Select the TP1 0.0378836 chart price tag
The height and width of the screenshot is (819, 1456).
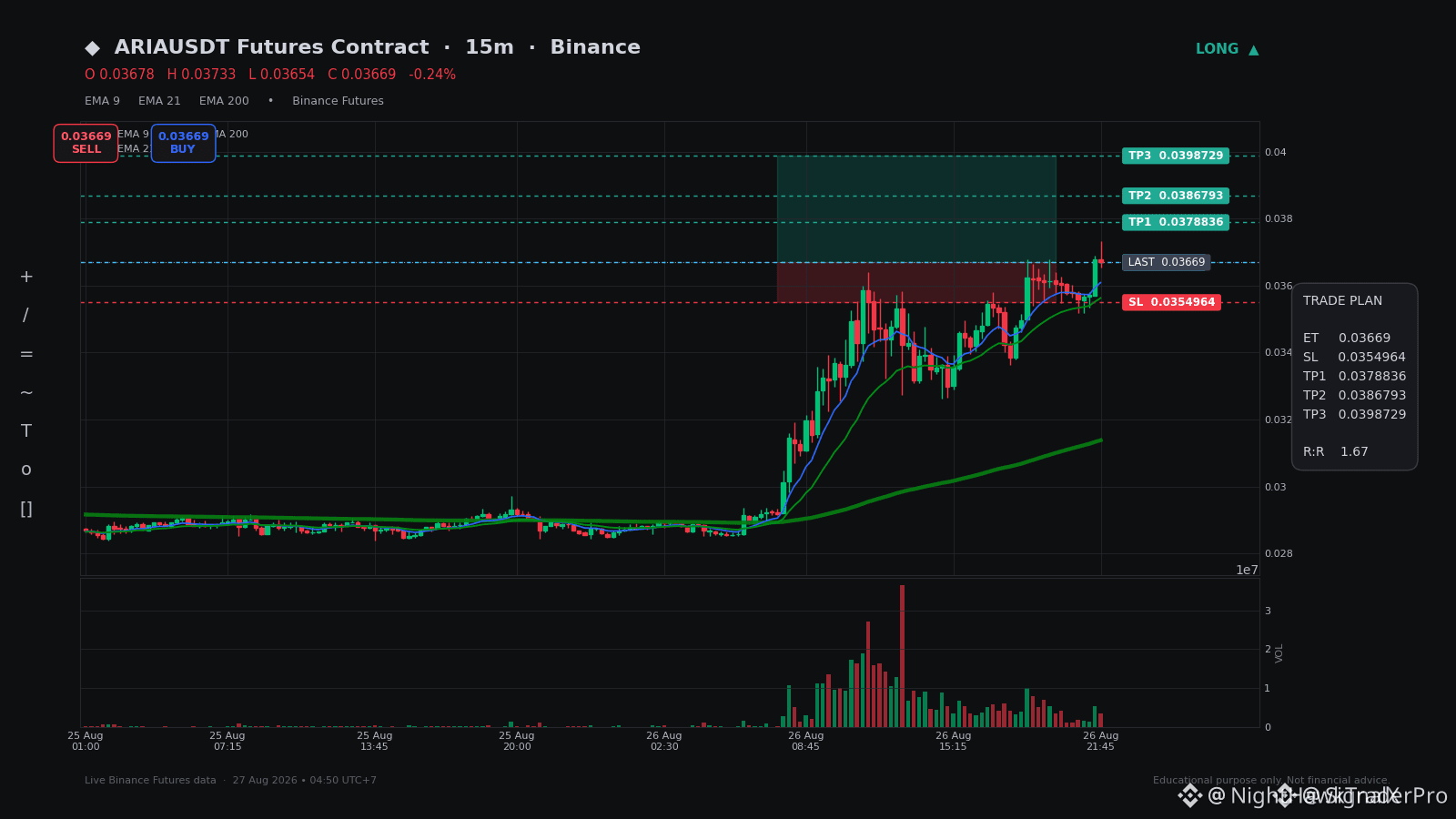1176,222
